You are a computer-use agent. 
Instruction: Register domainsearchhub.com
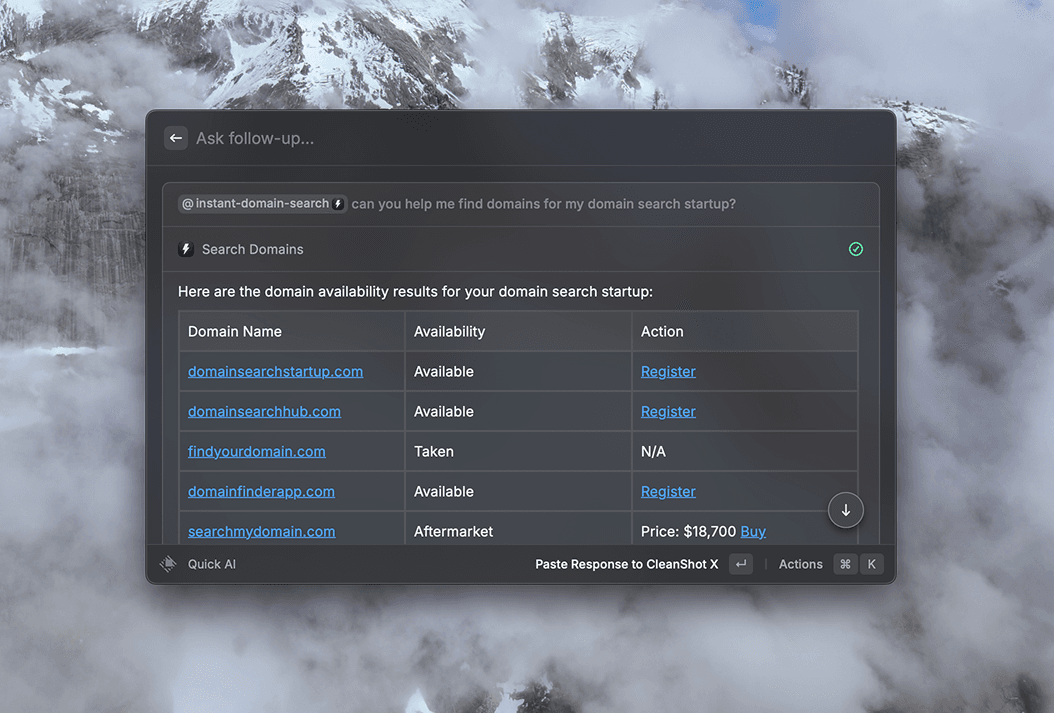click(668, 411)
